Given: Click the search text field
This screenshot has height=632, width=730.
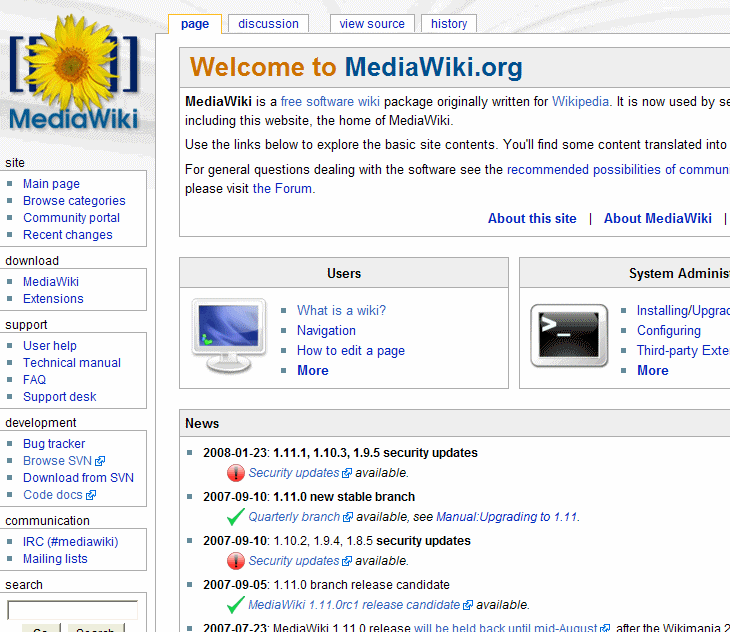Looking at the screenshot, I should coord(72,609).
